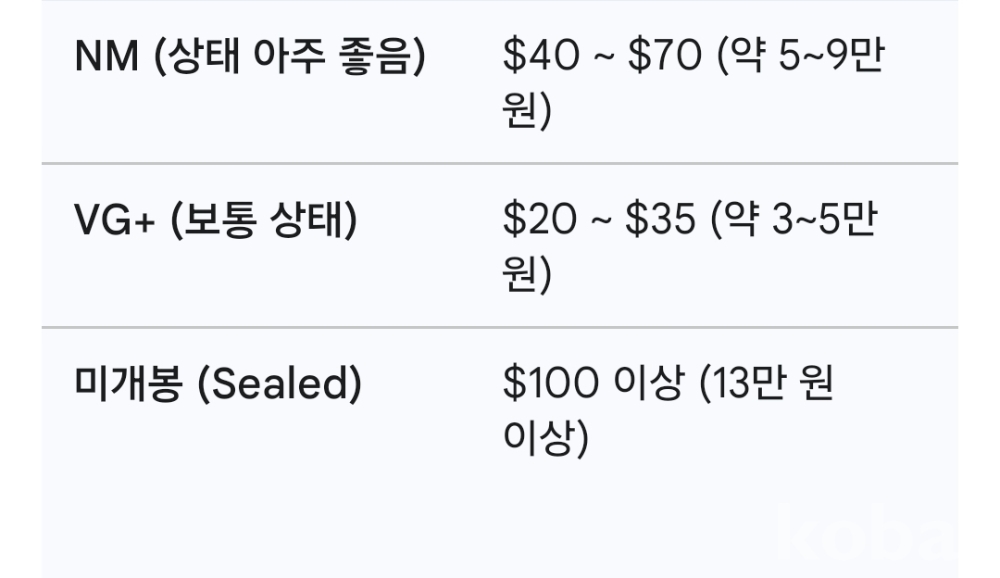Screen dimensions: 1000x578
Task: Click the $40 low price for NM
Action: (540, 58)
